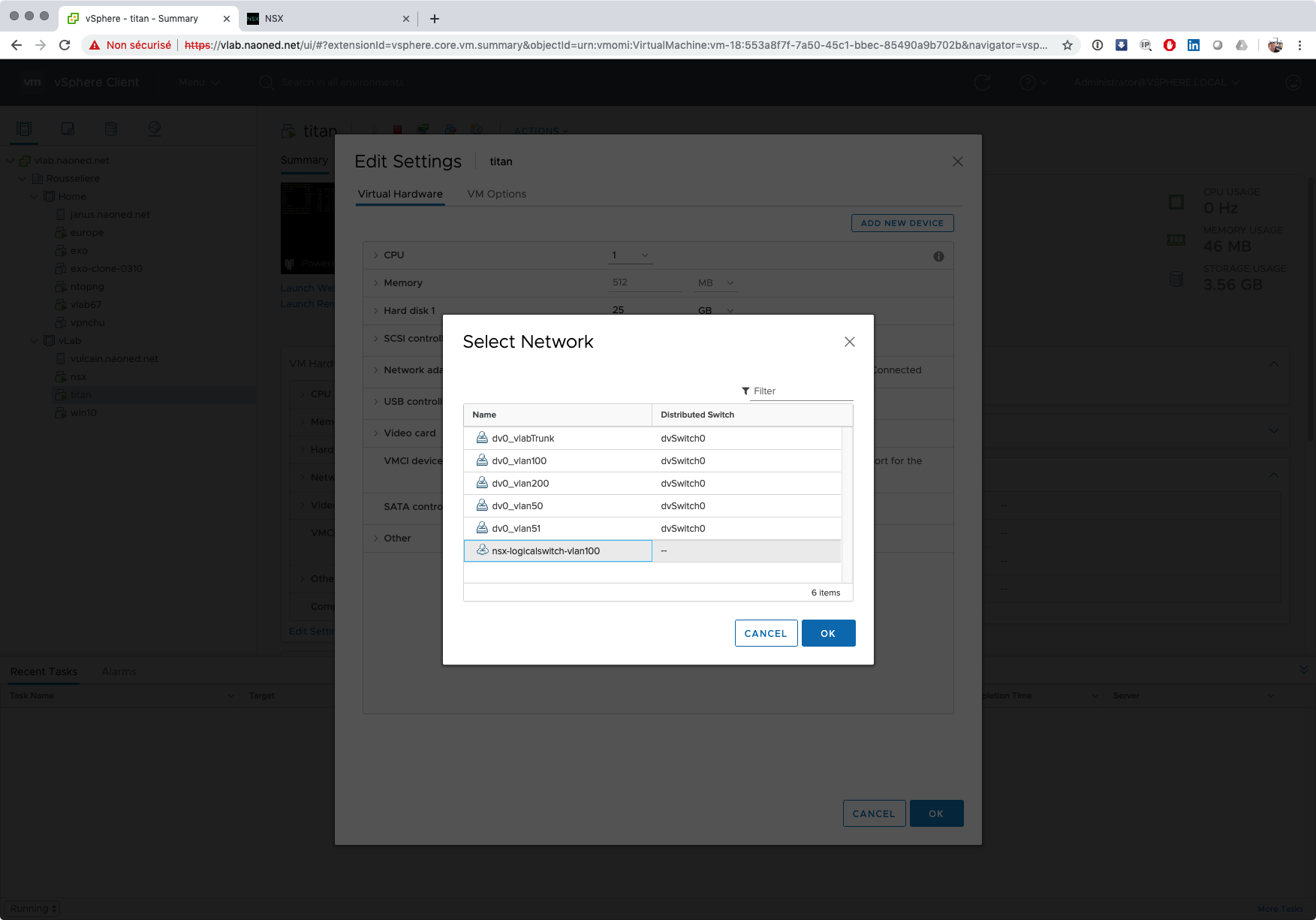Click the dv0_vlabTrunk port group icon

482,438
